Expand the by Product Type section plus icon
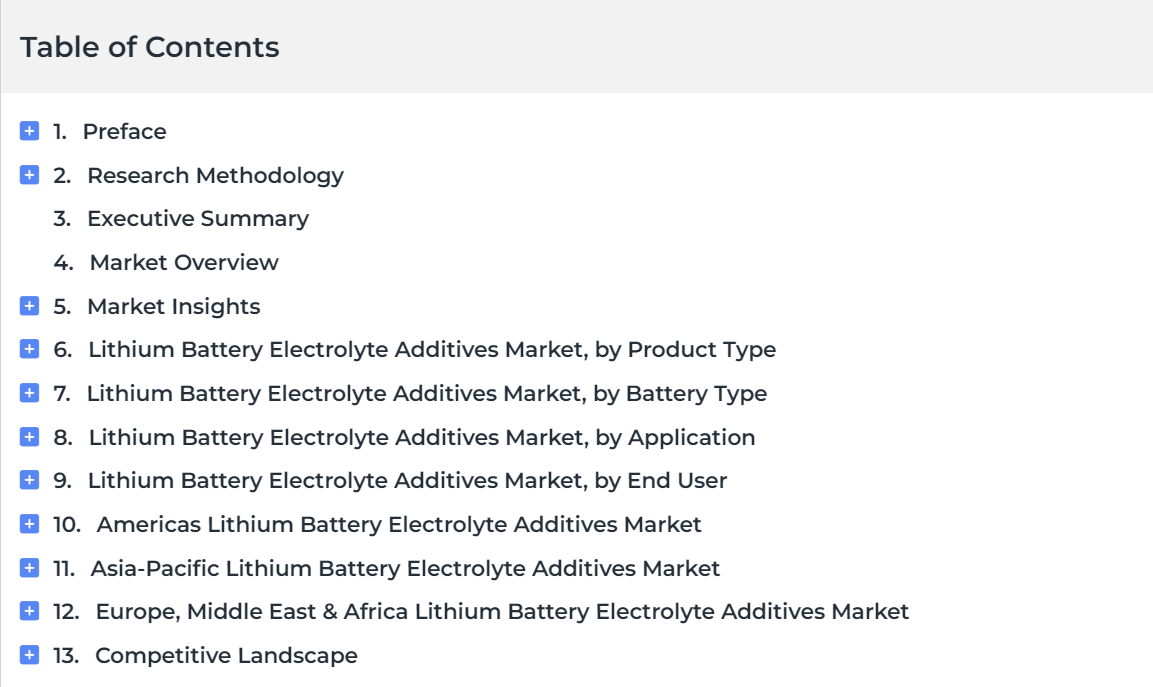This screenshot has width=1153, height=687. click(x=29, y=349)
